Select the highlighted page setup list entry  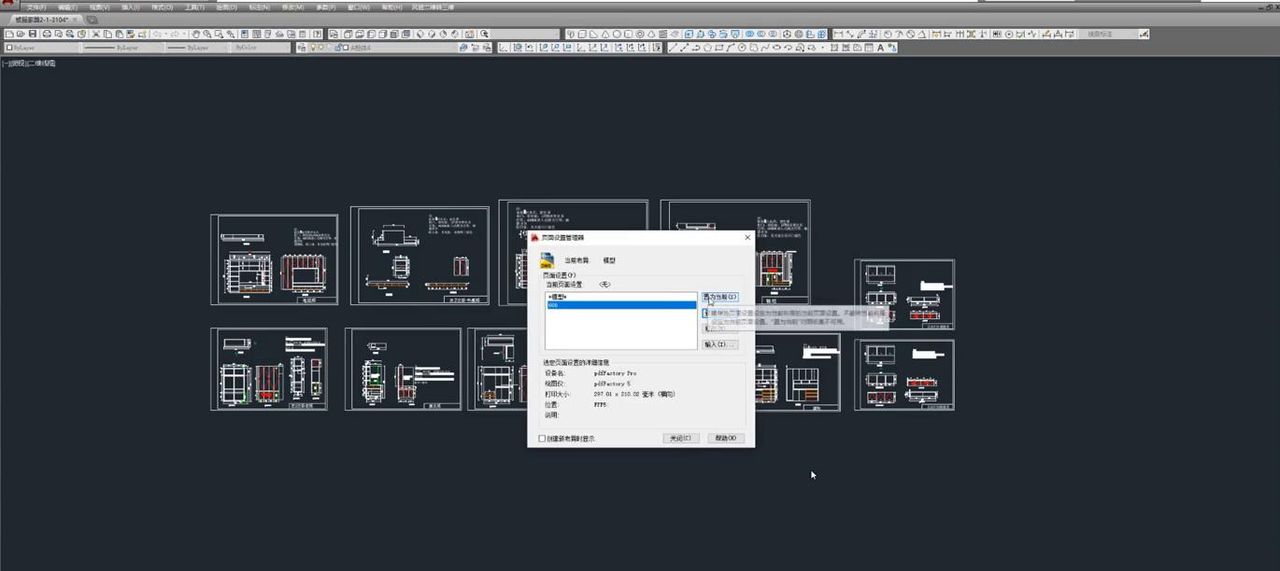coord(620,305)
